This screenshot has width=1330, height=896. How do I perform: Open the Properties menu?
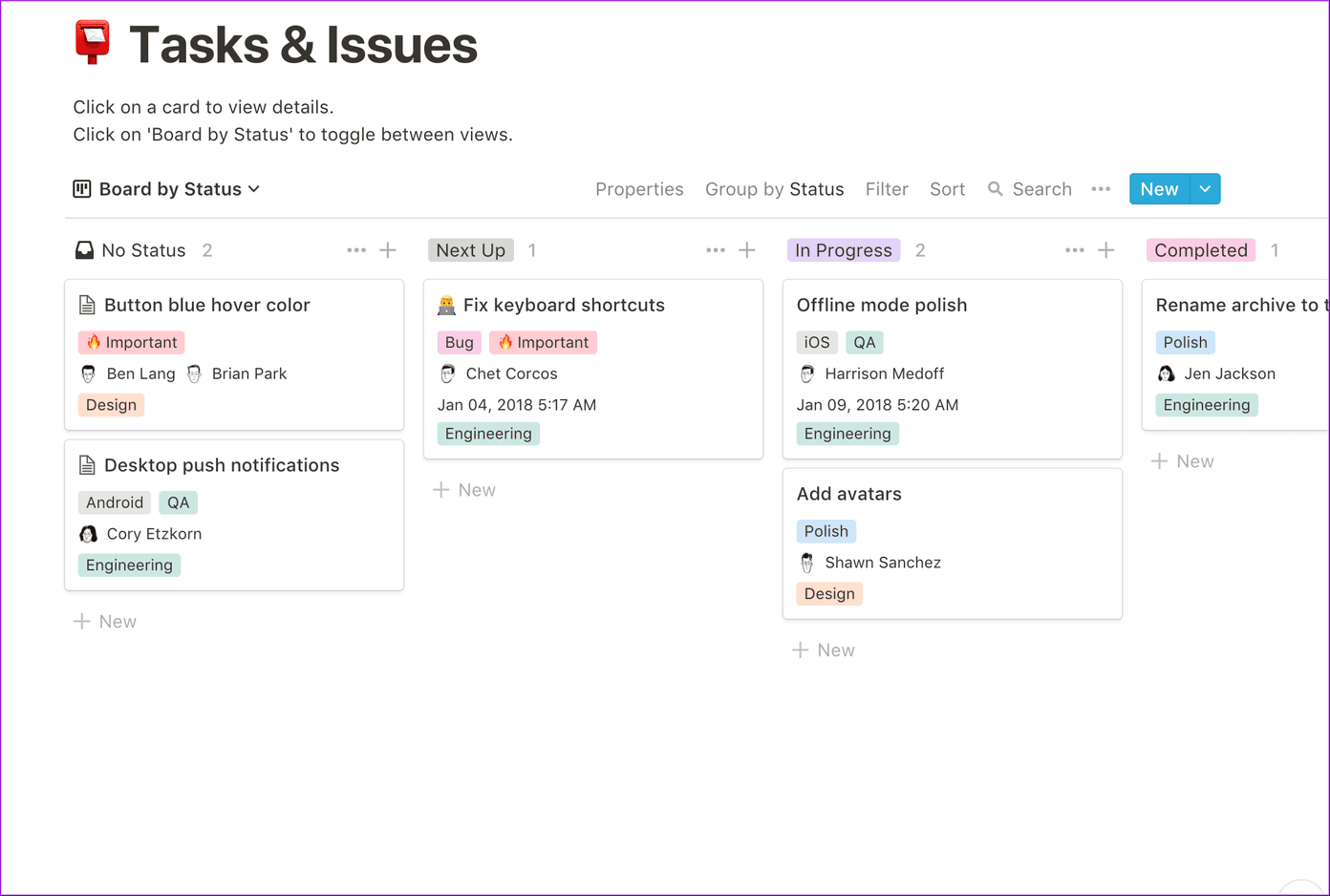click(639, 189)
